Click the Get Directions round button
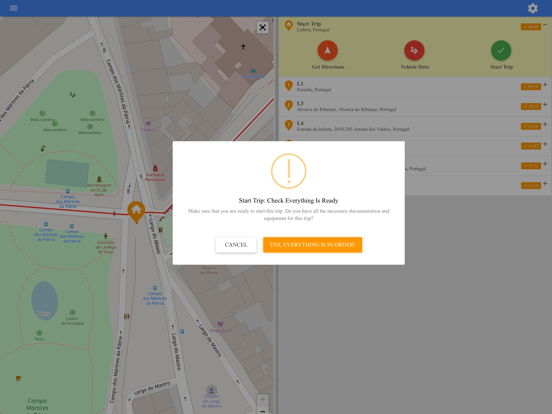The width and height of the screenshot is (552, 414). point(327,50)
